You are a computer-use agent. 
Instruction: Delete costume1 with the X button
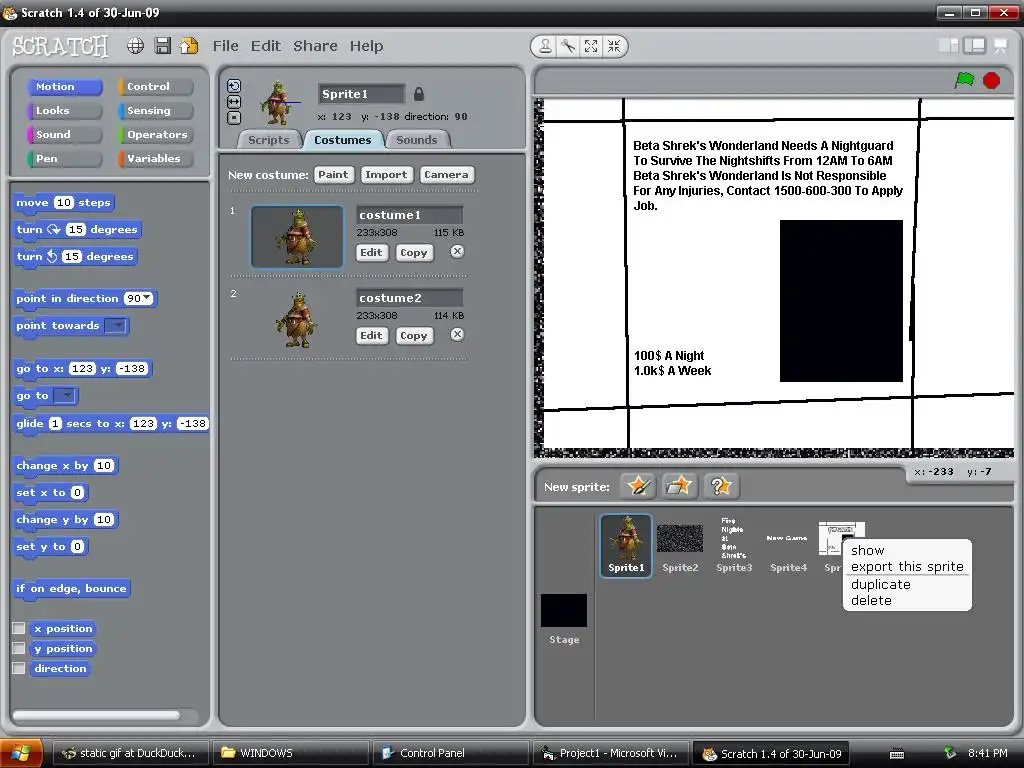[457, 251]
